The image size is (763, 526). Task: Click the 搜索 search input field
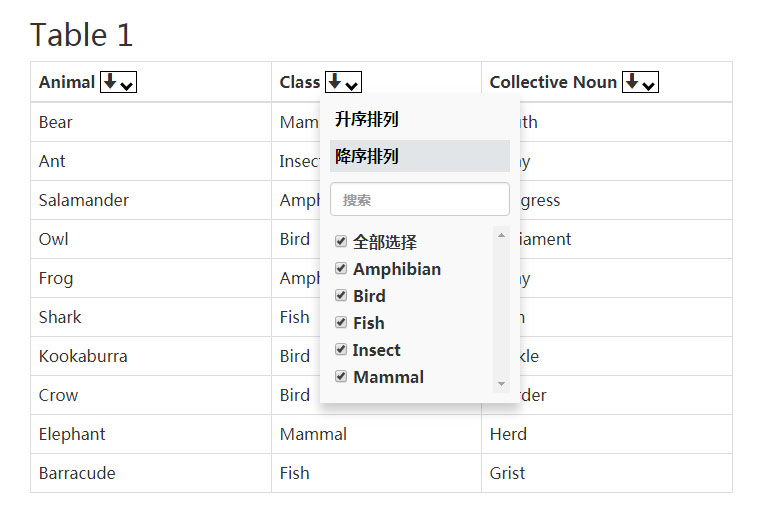pyautogui.click(x=420, y=199)
